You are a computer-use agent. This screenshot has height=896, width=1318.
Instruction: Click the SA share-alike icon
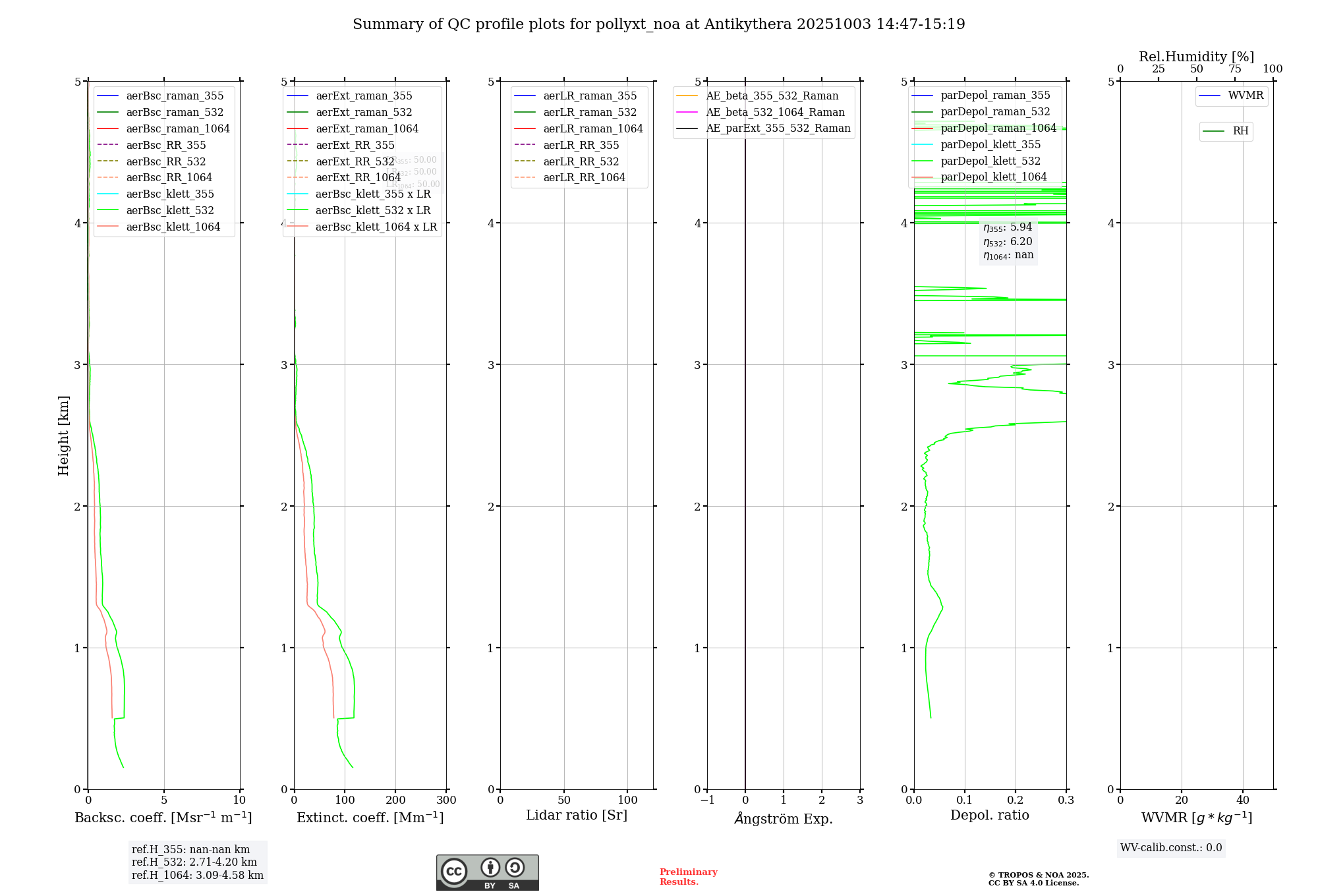(x=515, y=868)
